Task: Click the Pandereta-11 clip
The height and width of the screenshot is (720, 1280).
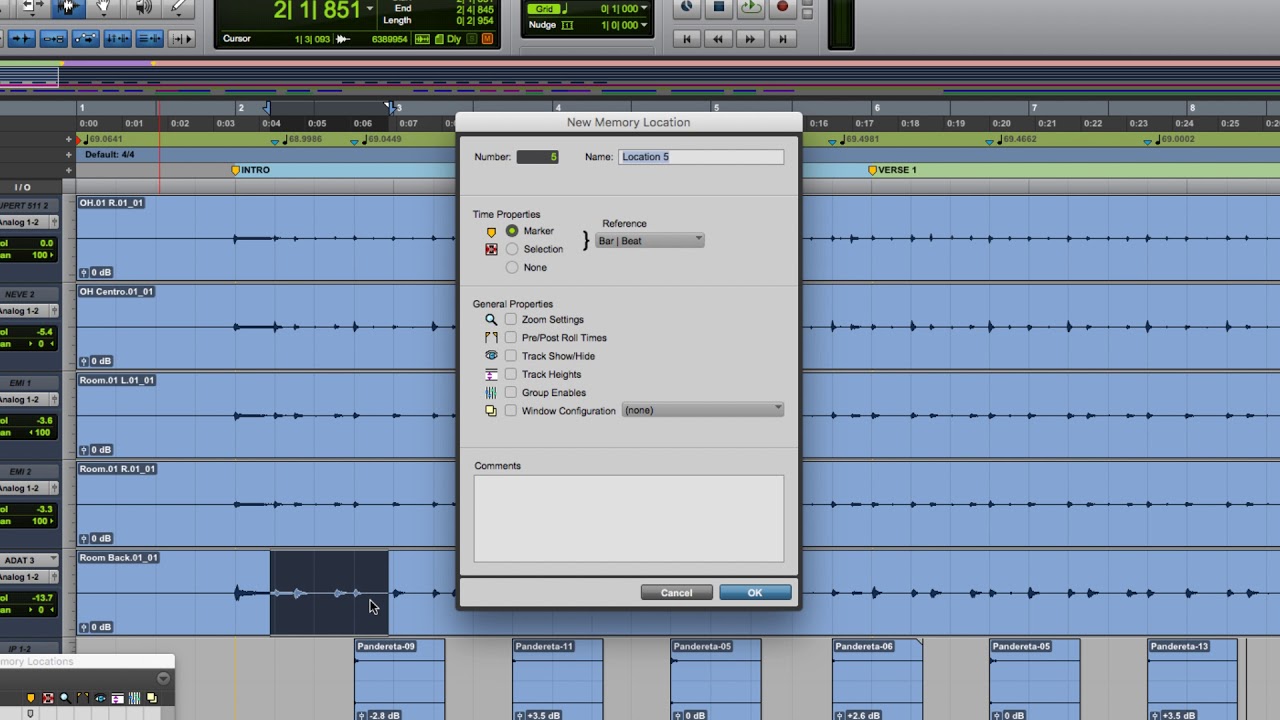Action: (x=558, y=680)
